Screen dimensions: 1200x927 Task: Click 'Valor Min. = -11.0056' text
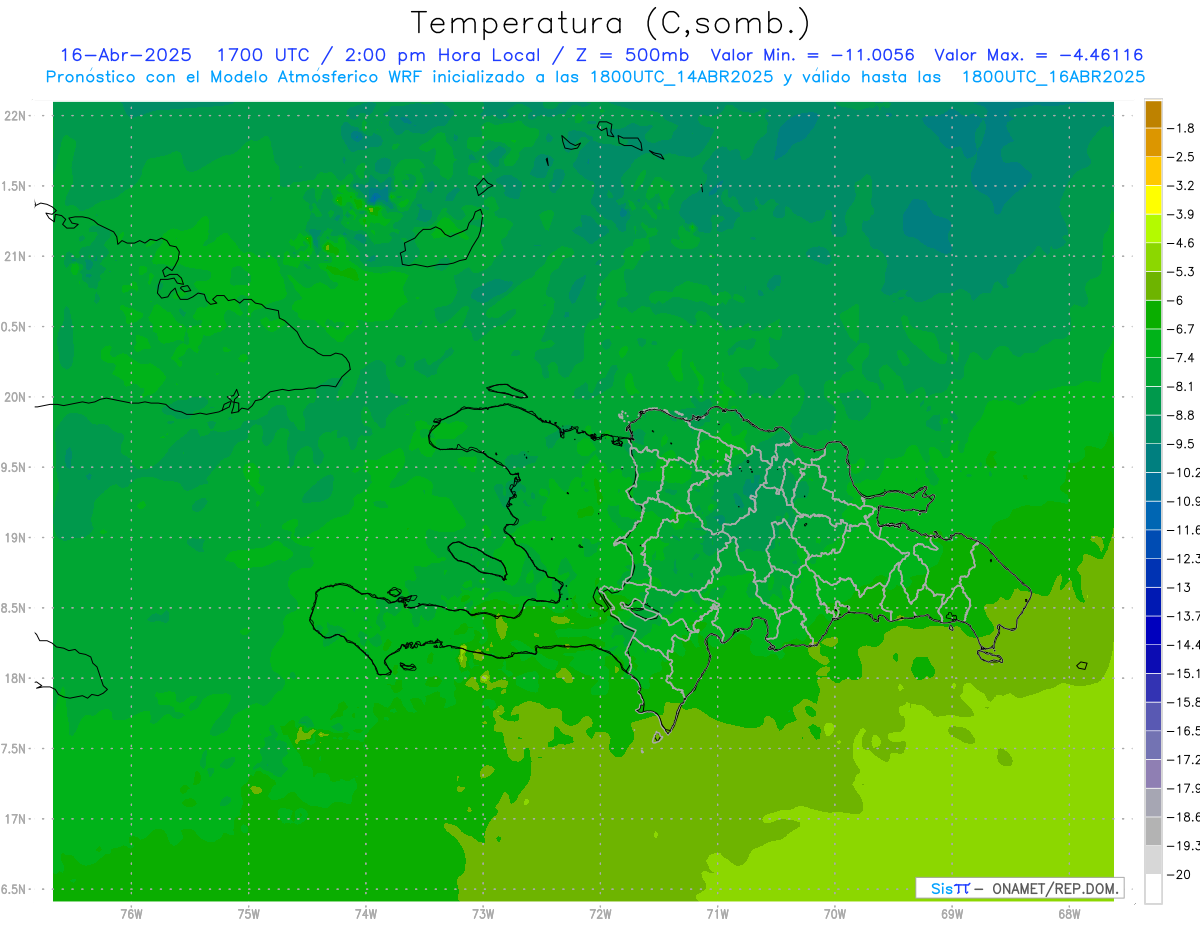coord(812,55)
